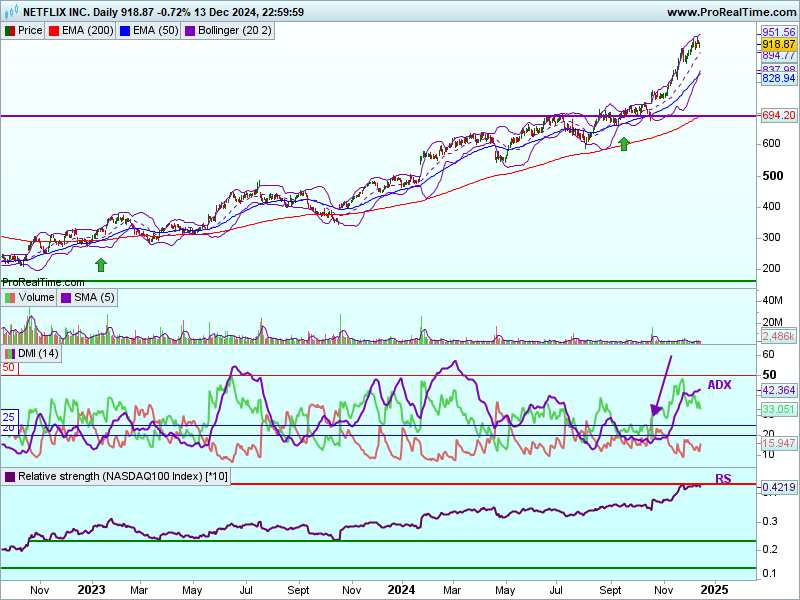
Task: Select the blue EMA (50) color swatch
Action: [124, 31]
